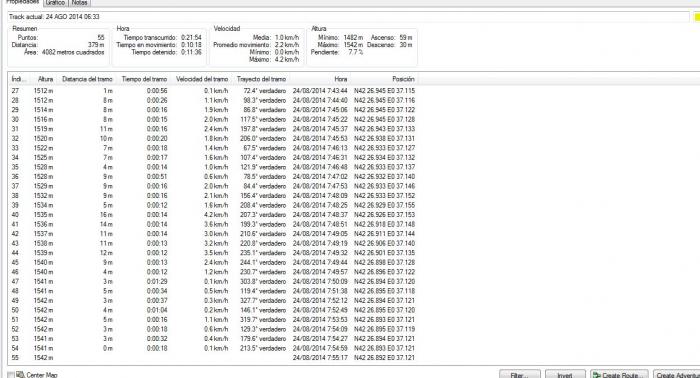700x378 pixels.
Task: Click the track name field
Action: click(x=348, y=17)
